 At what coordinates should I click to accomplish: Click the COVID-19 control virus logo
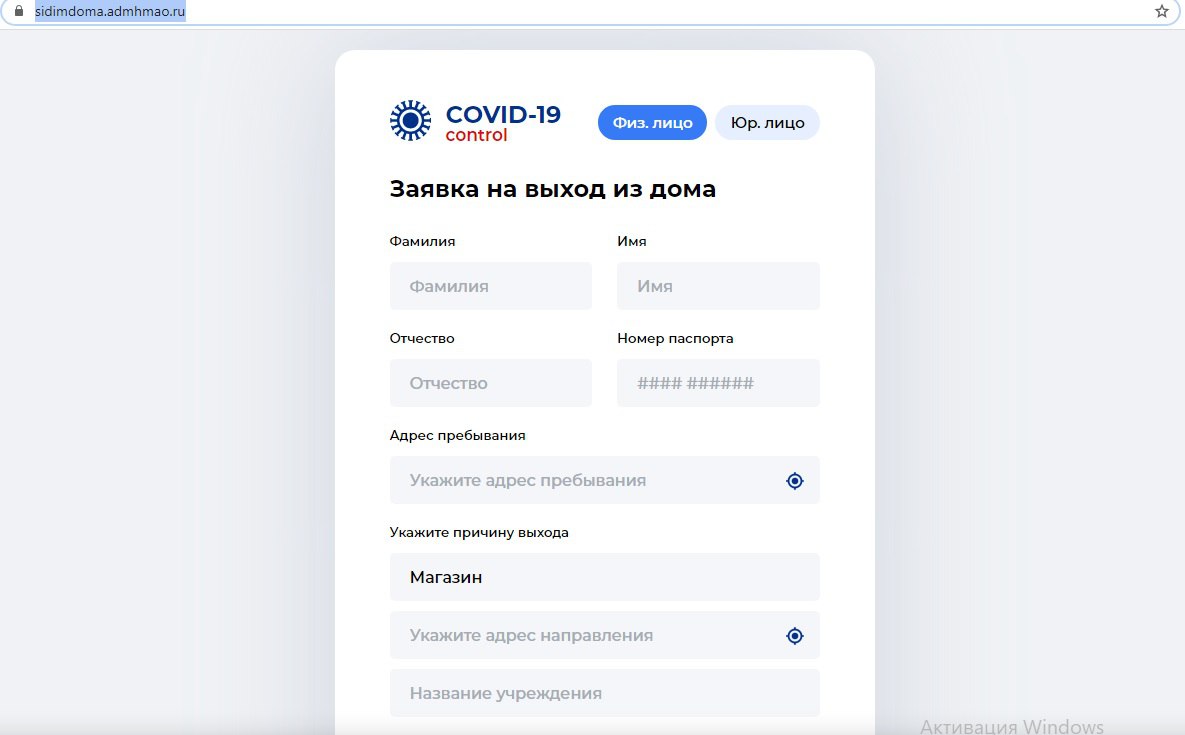[x=410, y=121]
